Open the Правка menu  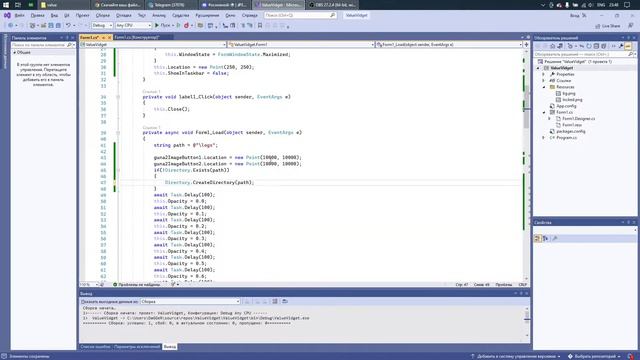[x=37, y=15]
